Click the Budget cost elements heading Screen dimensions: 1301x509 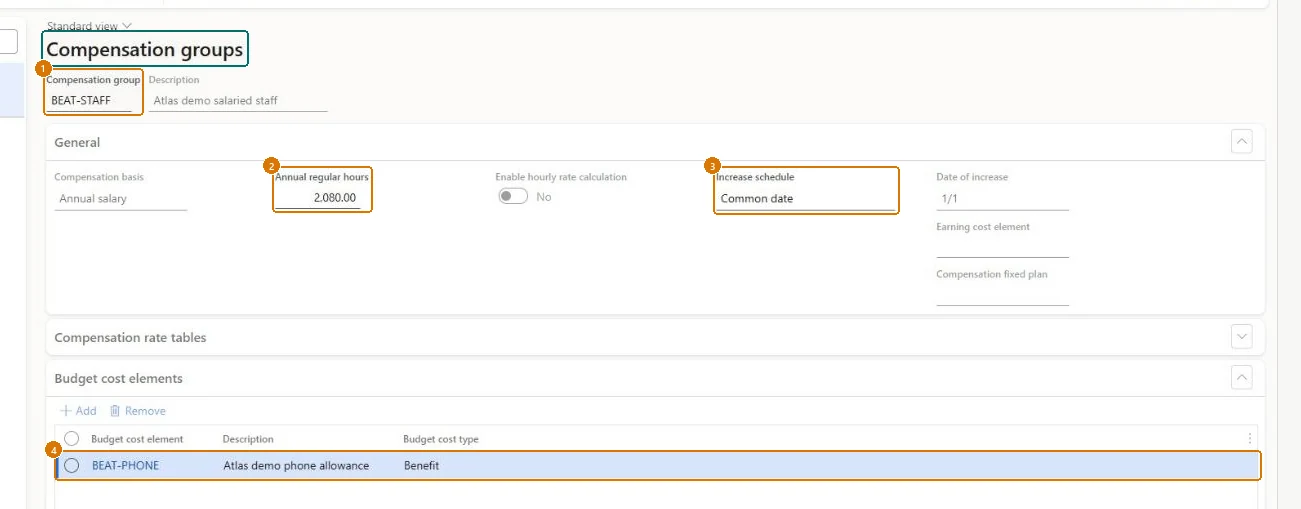coord(119,379)
